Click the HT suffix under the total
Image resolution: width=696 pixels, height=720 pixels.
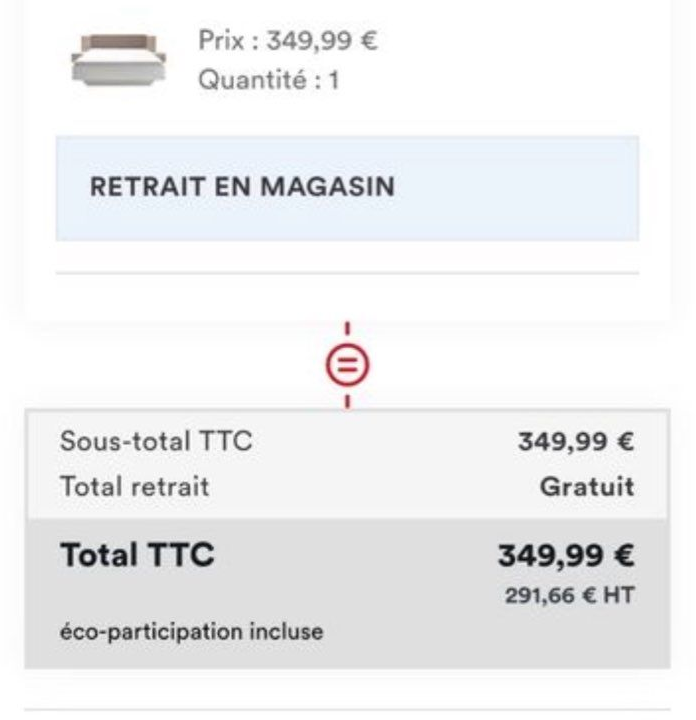[621, 595]
